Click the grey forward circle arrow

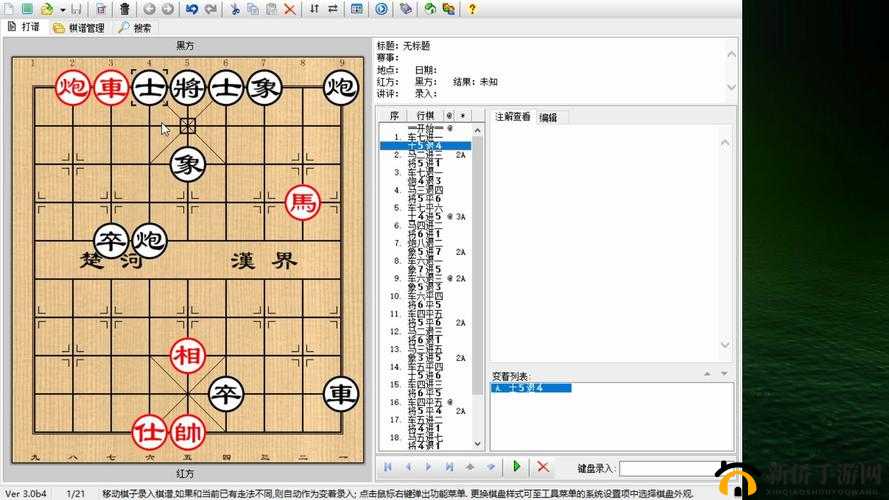(168, 9)
